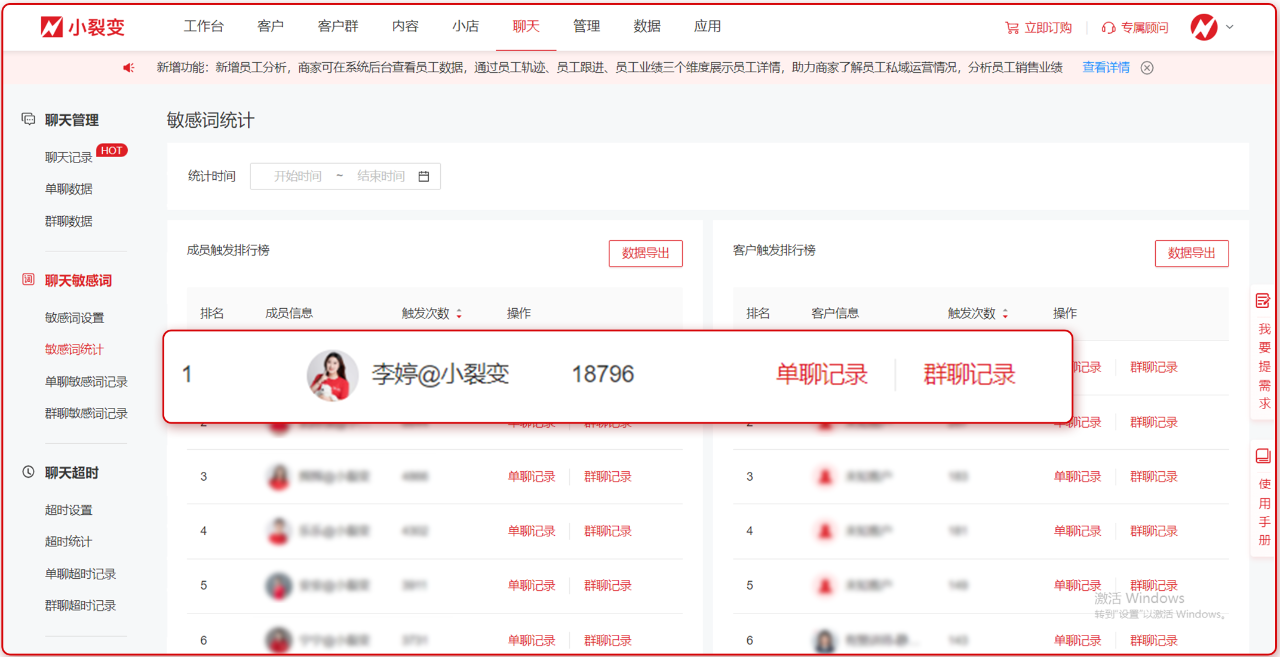
Task: Switch to the 客户群 top tab
Action: 337,27
